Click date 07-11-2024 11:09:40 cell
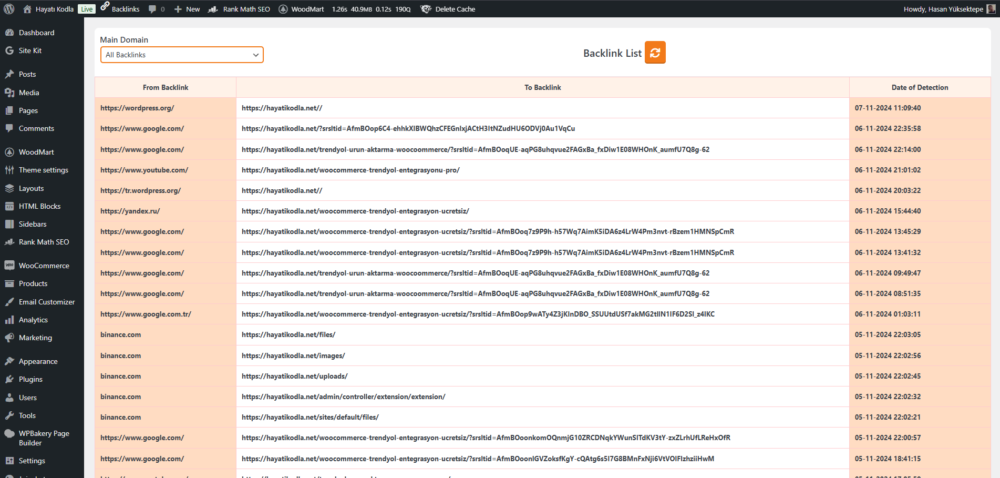This screenshot has height=478, width=1000. coord(920,108)
